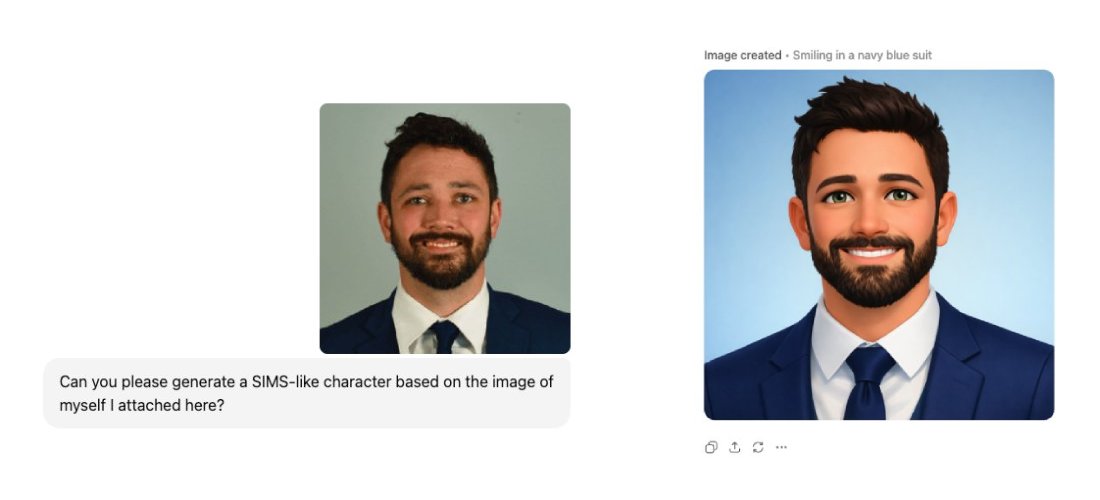Open the generated SIMS-style avatar image
Viewport: 1100px width, 500px height.
pyautogui.click(x=879, y=245)
